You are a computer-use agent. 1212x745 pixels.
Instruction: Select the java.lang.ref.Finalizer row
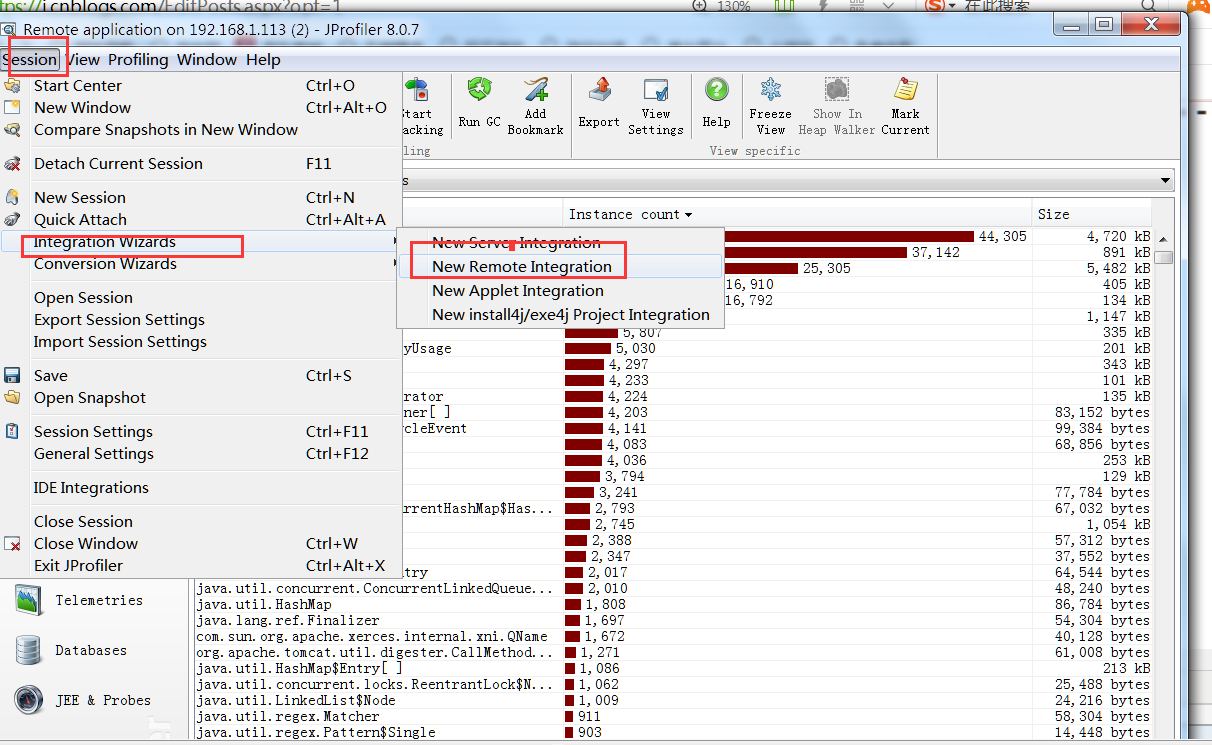[672, 620]
